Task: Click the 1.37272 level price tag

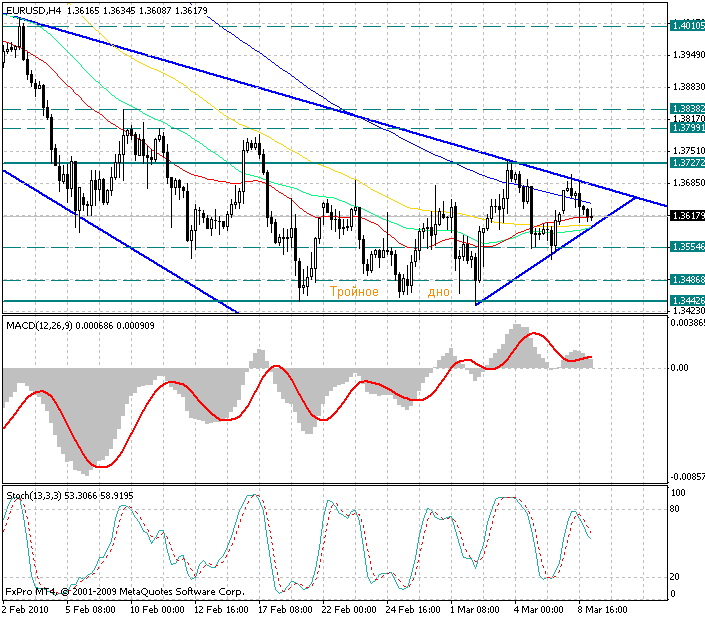Action: (687, 163)
